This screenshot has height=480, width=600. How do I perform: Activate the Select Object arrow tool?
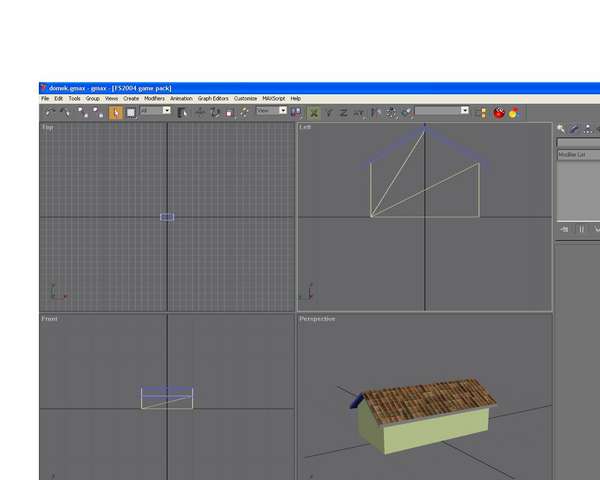tap(116, 112)
